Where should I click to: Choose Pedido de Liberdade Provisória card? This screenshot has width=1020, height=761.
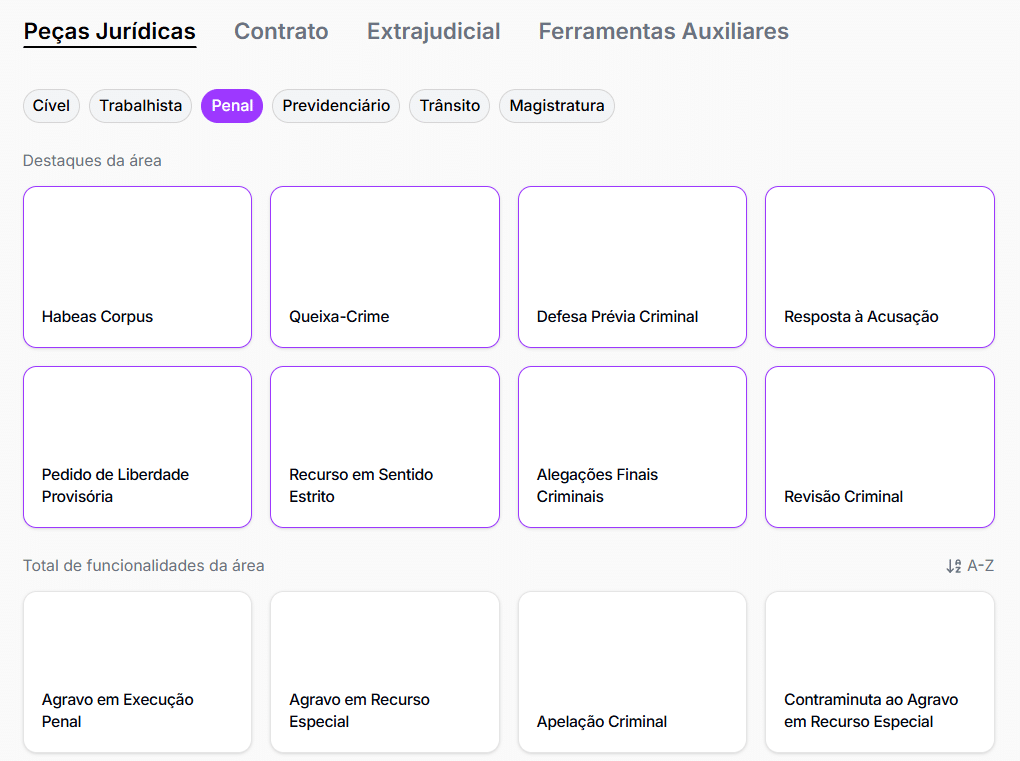tap(137, 447)
